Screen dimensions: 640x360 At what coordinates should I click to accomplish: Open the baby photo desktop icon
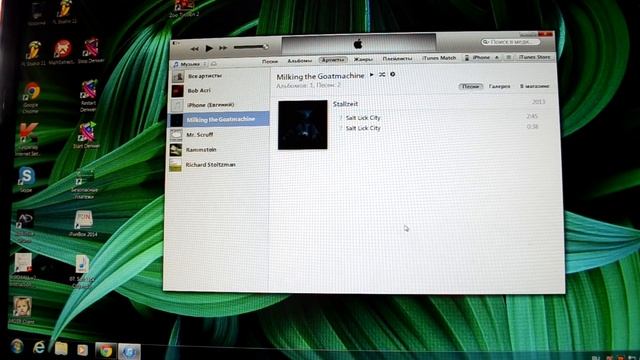pos(22,310)
